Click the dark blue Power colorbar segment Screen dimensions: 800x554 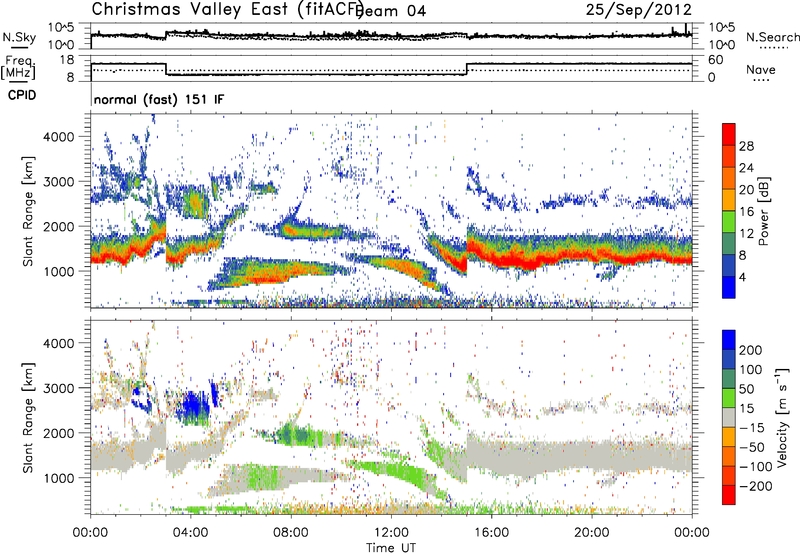[729, 265]
